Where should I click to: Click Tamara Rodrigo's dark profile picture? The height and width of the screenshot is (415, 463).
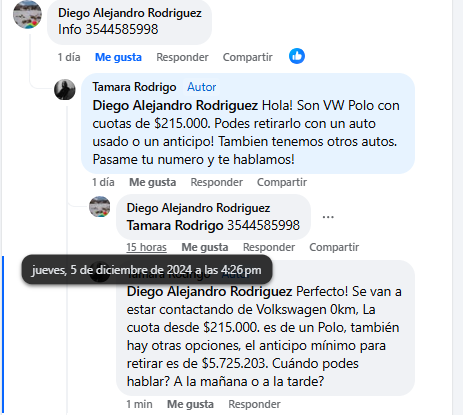click(x=65, y=90)
